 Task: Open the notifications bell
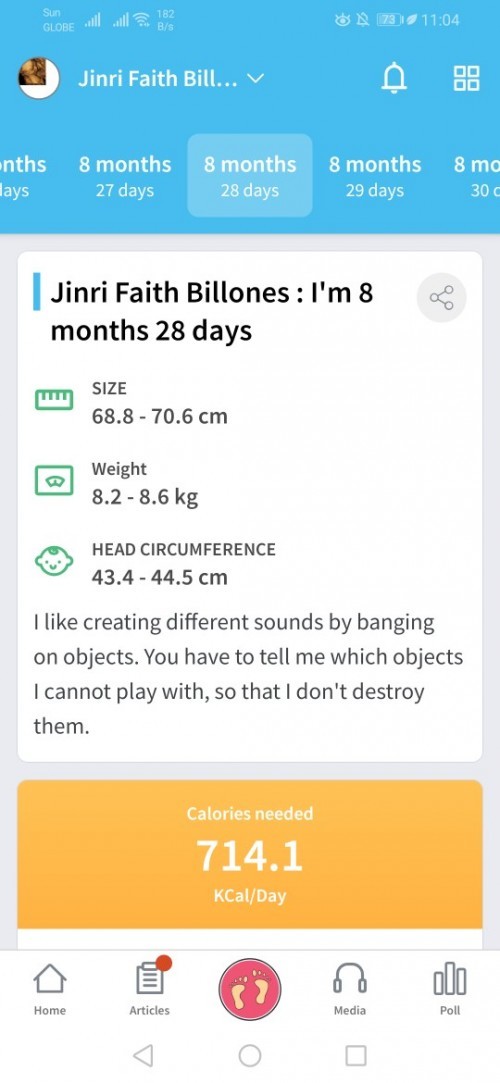(394, 79)
